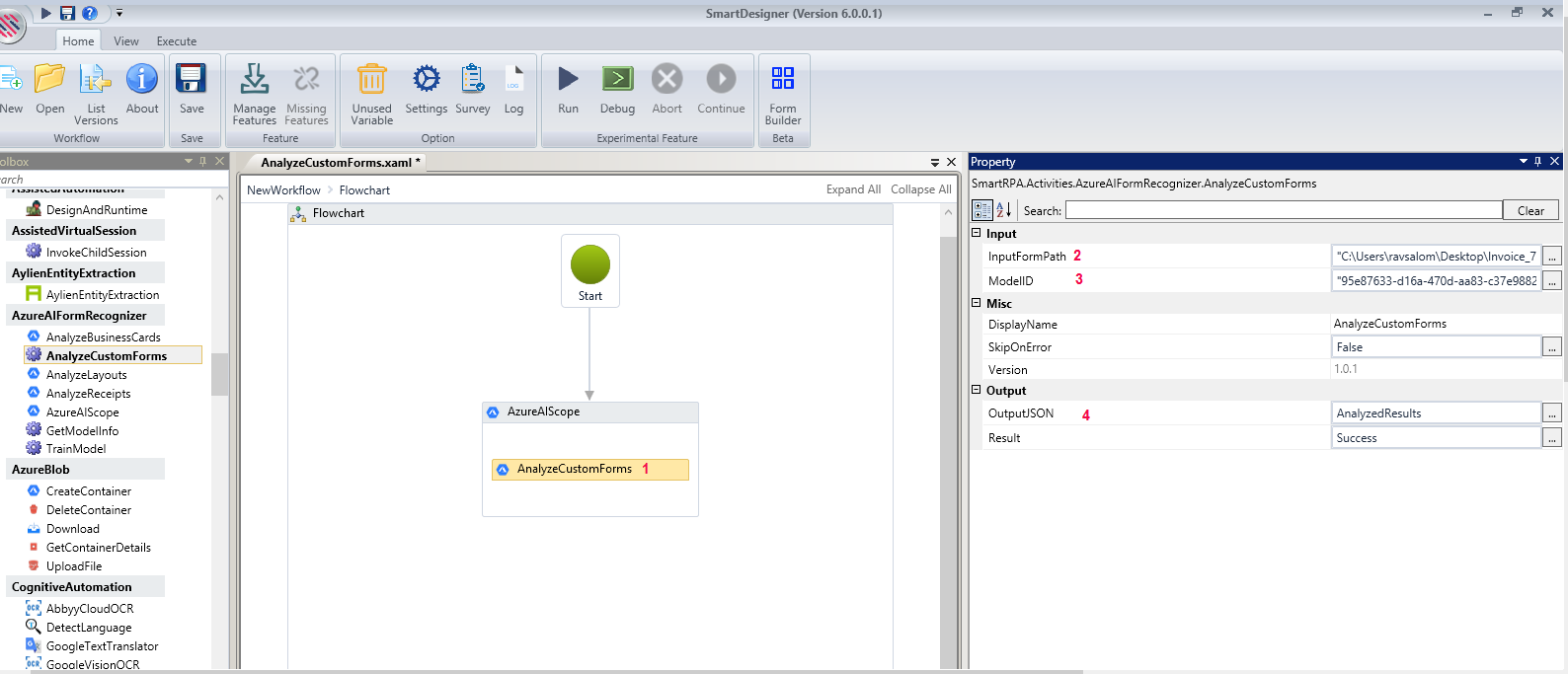Viewport: 1568px width, 674px height.
Task: Collapse the Output property section
Action: (977, 391)
